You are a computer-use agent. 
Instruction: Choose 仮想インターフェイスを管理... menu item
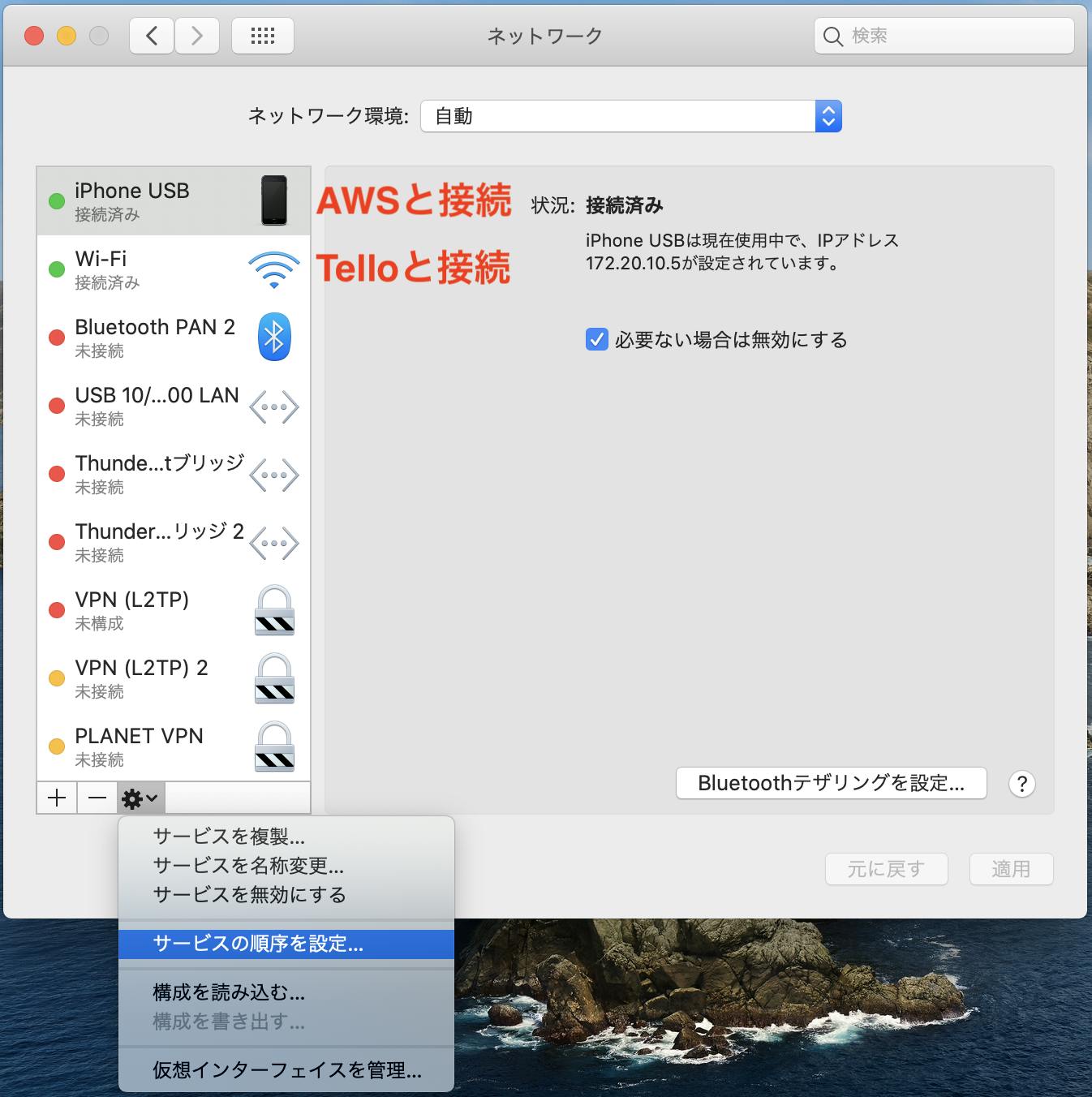[x=286, y=1070]
